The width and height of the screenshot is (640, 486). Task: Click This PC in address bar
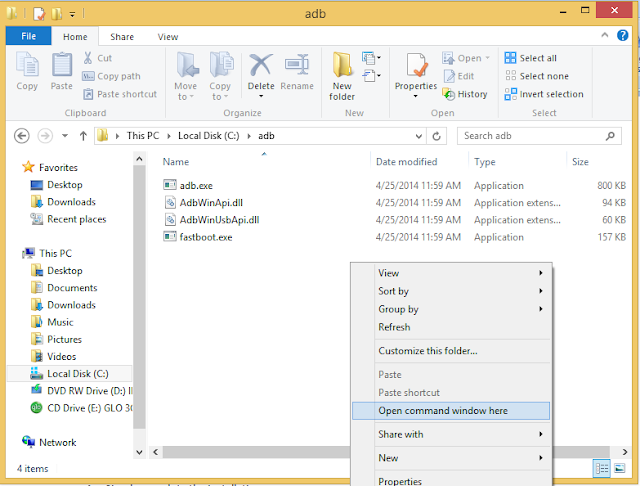click(x=142, y=136)
